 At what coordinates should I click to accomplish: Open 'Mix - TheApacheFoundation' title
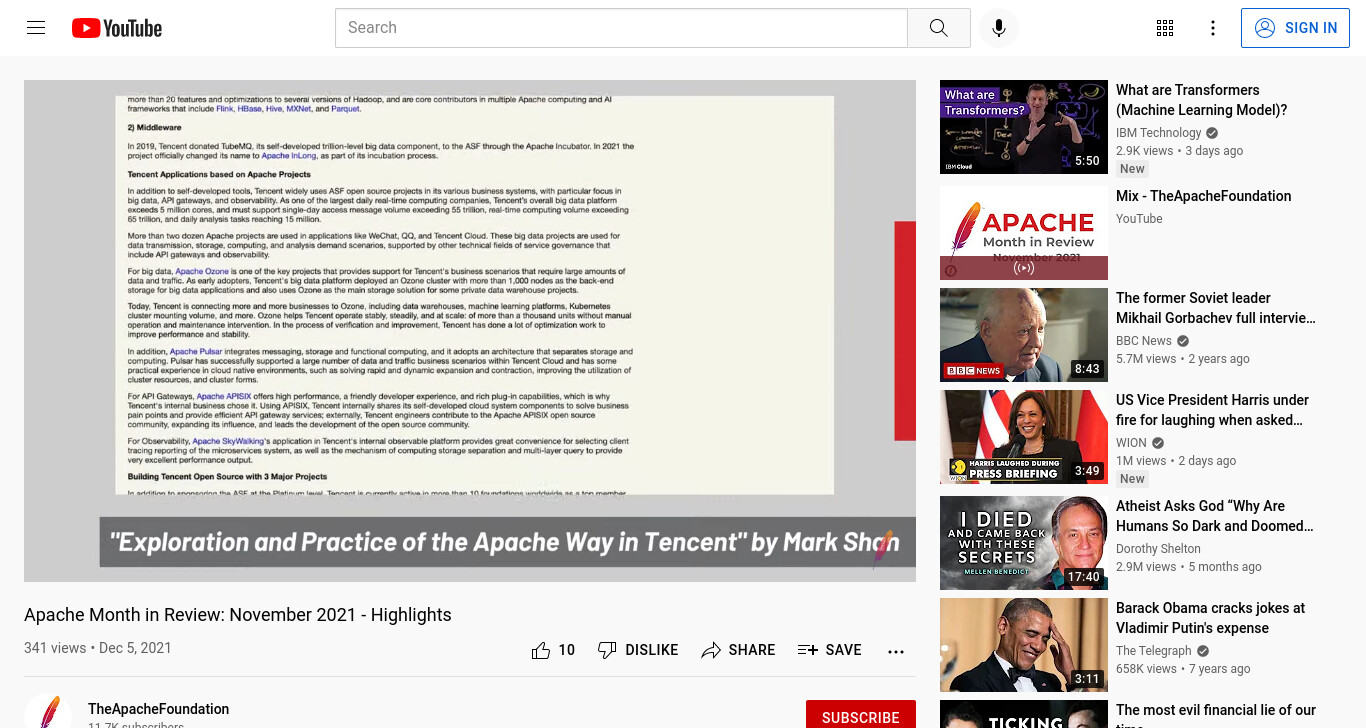pos(1203,196)
